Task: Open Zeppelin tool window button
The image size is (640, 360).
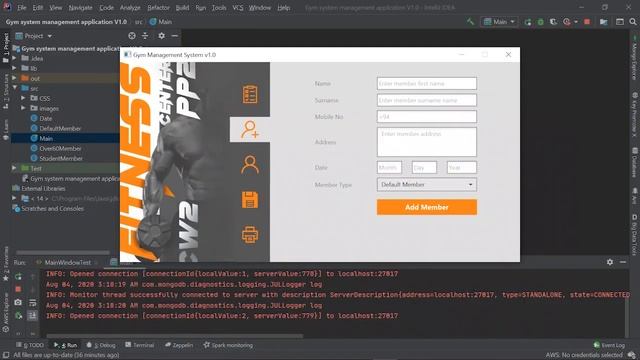Action: (x=179, y=345)
